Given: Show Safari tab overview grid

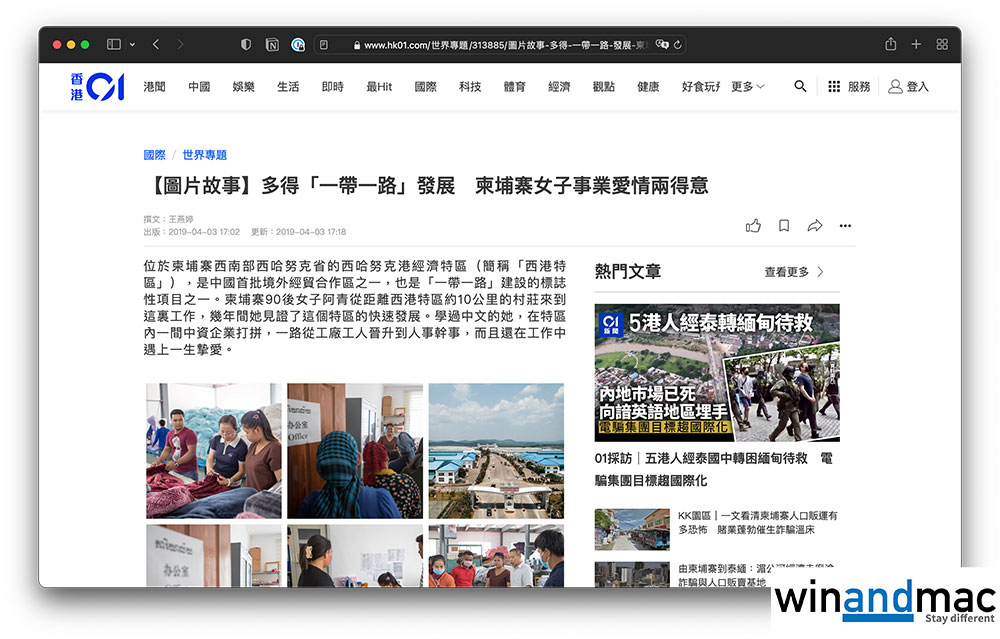Looking at the screenshot, I should (x=942, y=45).
